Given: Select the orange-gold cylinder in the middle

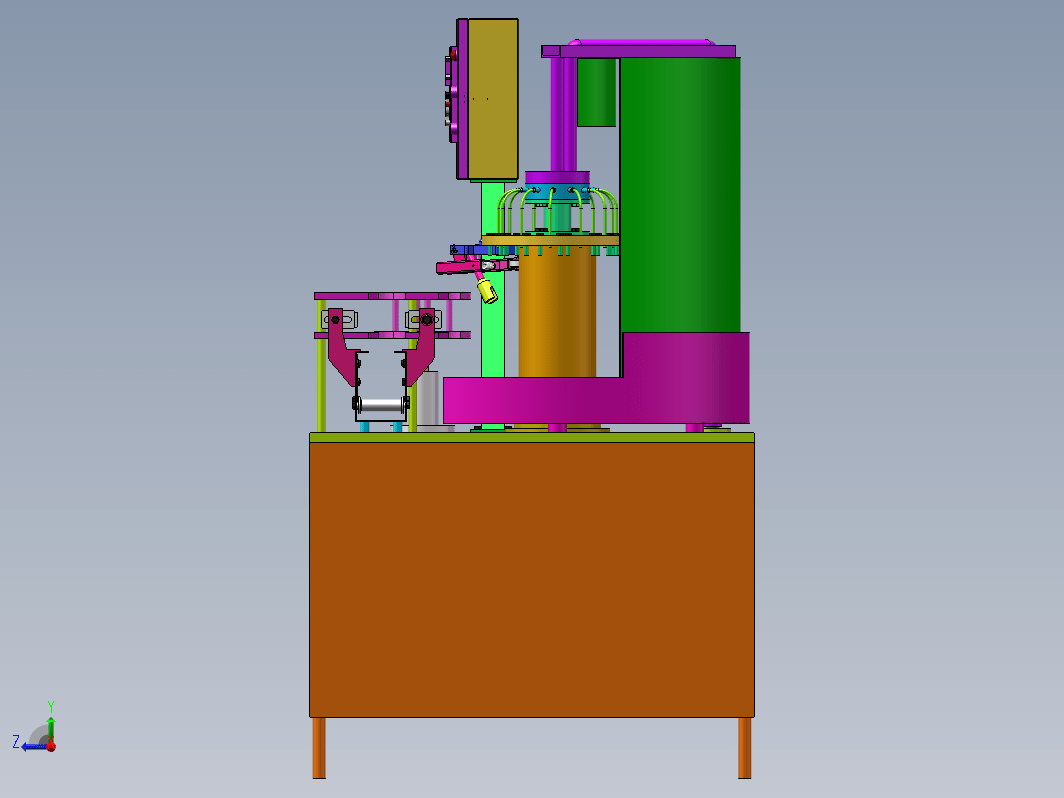Looking at the screenshot, I should pyautogui.click(x=557, y=311).
